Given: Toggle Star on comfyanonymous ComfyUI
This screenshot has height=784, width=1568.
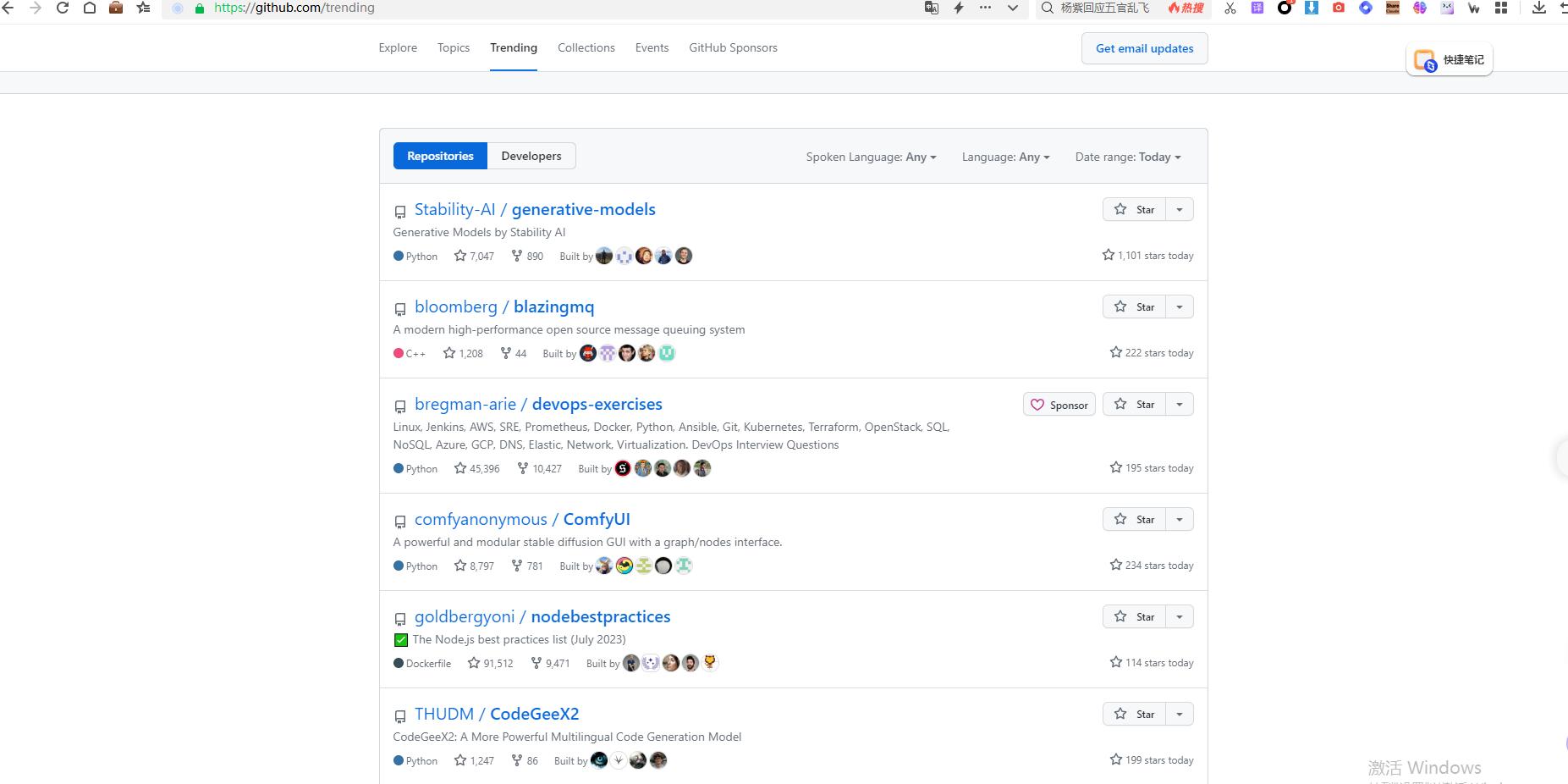Looking at the screenshot, I should (x=1134, y=519).
